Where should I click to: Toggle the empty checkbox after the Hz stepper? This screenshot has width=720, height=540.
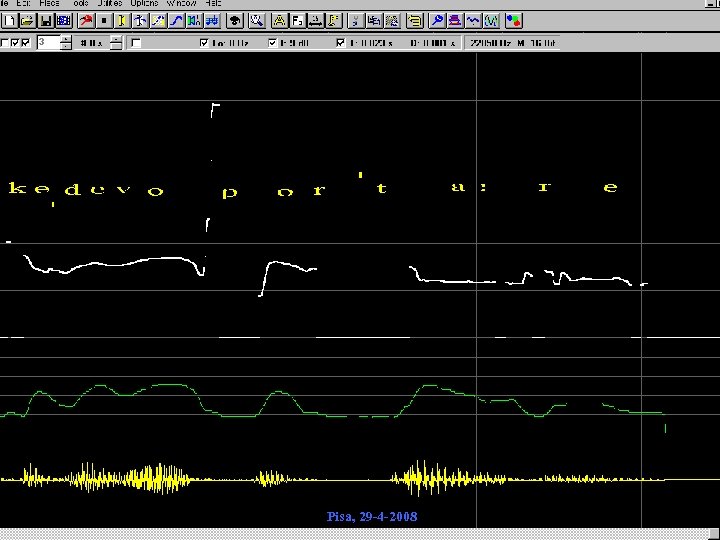pos(135,43)
